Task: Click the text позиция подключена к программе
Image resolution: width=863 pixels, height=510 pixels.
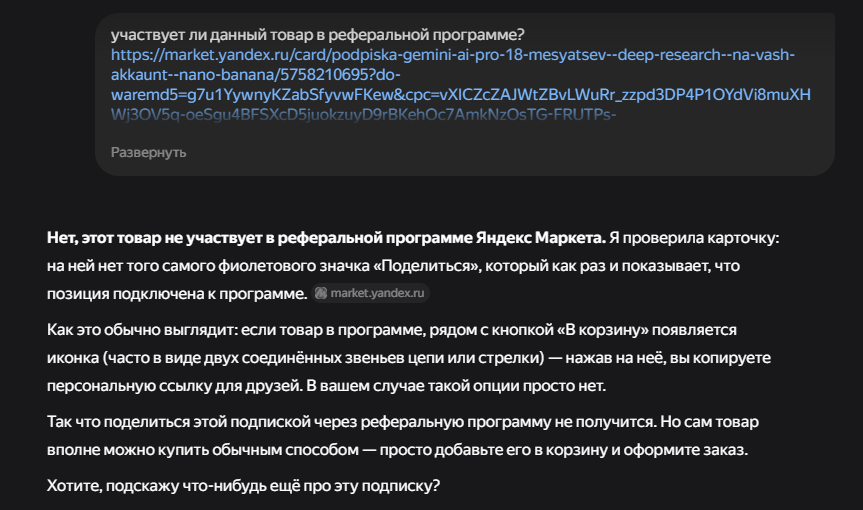Action: click(177, 294)
